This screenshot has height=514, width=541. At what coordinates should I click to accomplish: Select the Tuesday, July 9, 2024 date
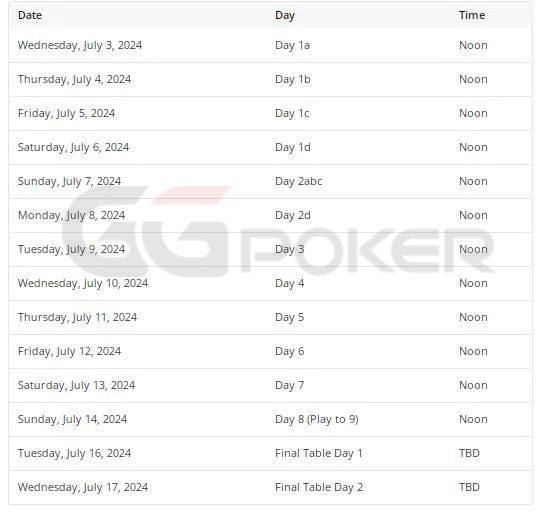[71, 249]
